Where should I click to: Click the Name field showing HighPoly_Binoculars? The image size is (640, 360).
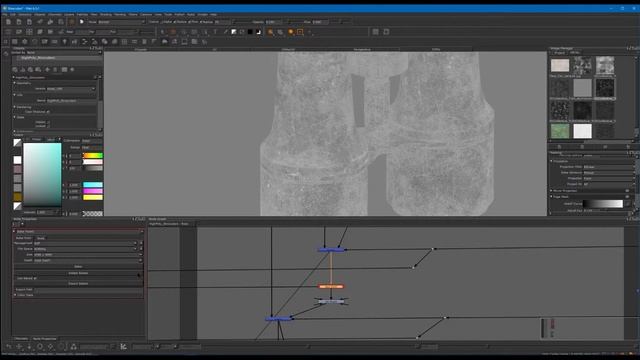pyautogui.click(x=71, y=100)
